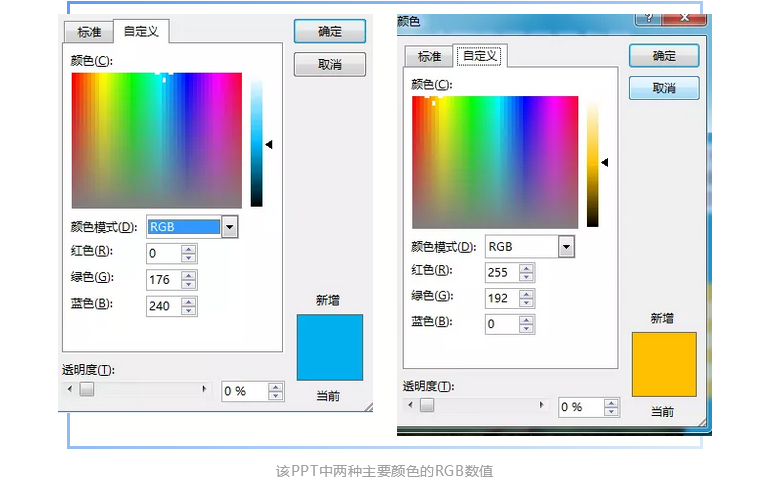Viewport: 775px width, 495px height.
Task: Click the green value field showing 192
Action: click(x=502, y=298)
